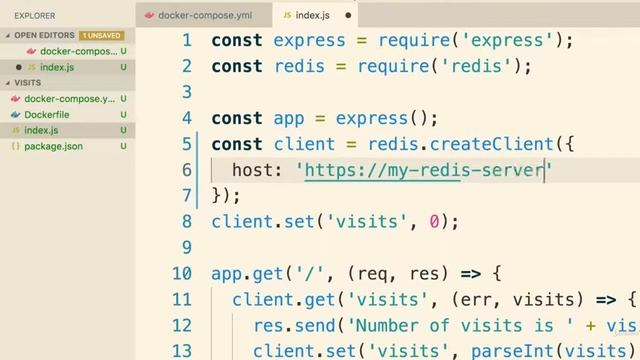
Task: Select index.js in the VISITS folder
Action: click(41, 130)
